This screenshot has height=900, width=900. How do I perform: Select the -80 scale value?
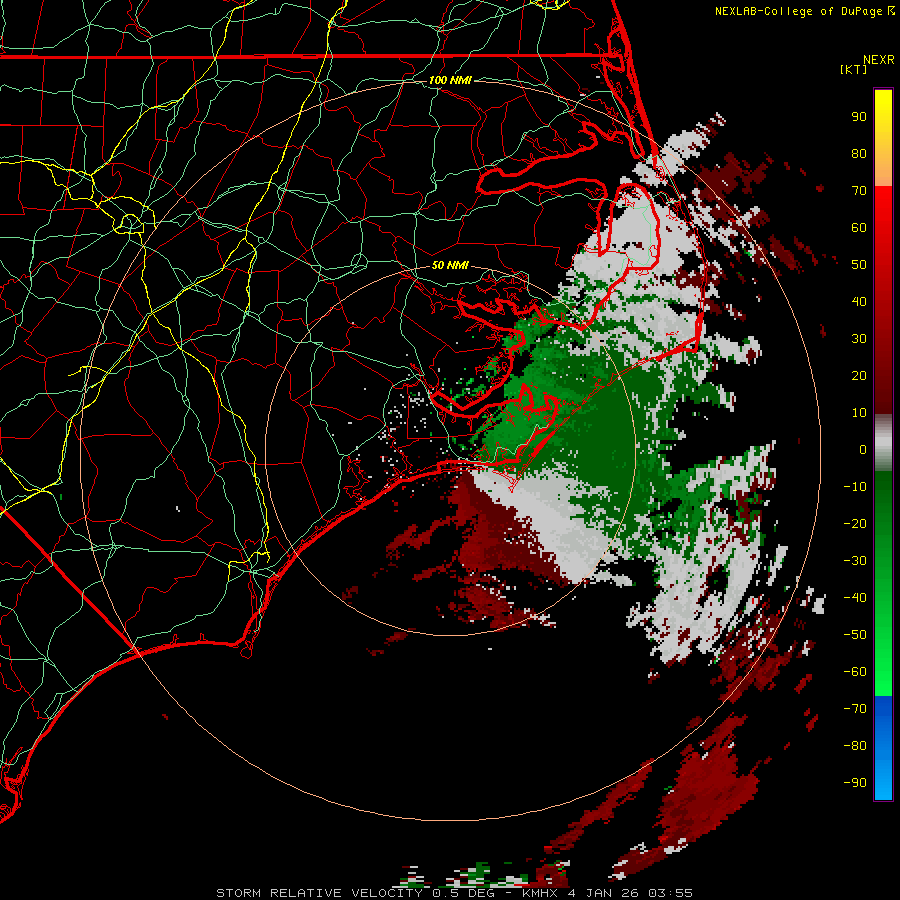tap(855, 746)
